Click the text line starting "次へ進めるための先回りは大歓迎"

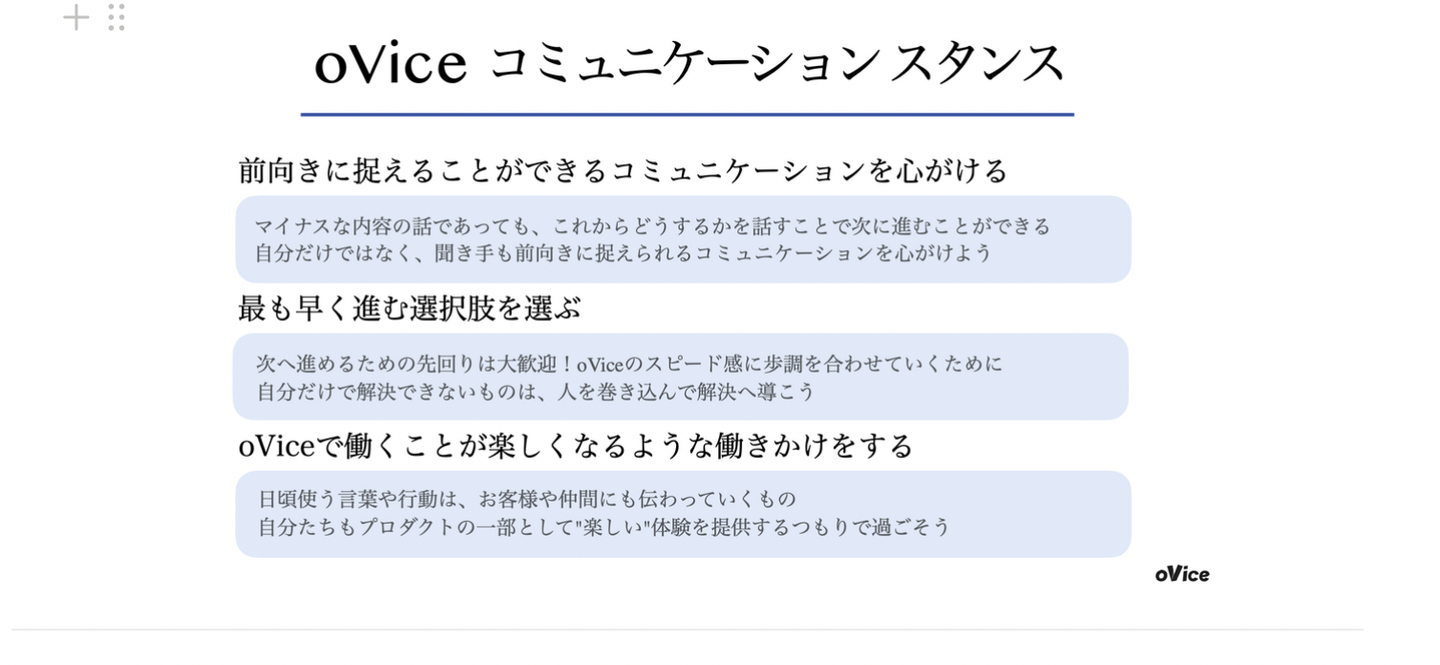[x=629, y=364]
